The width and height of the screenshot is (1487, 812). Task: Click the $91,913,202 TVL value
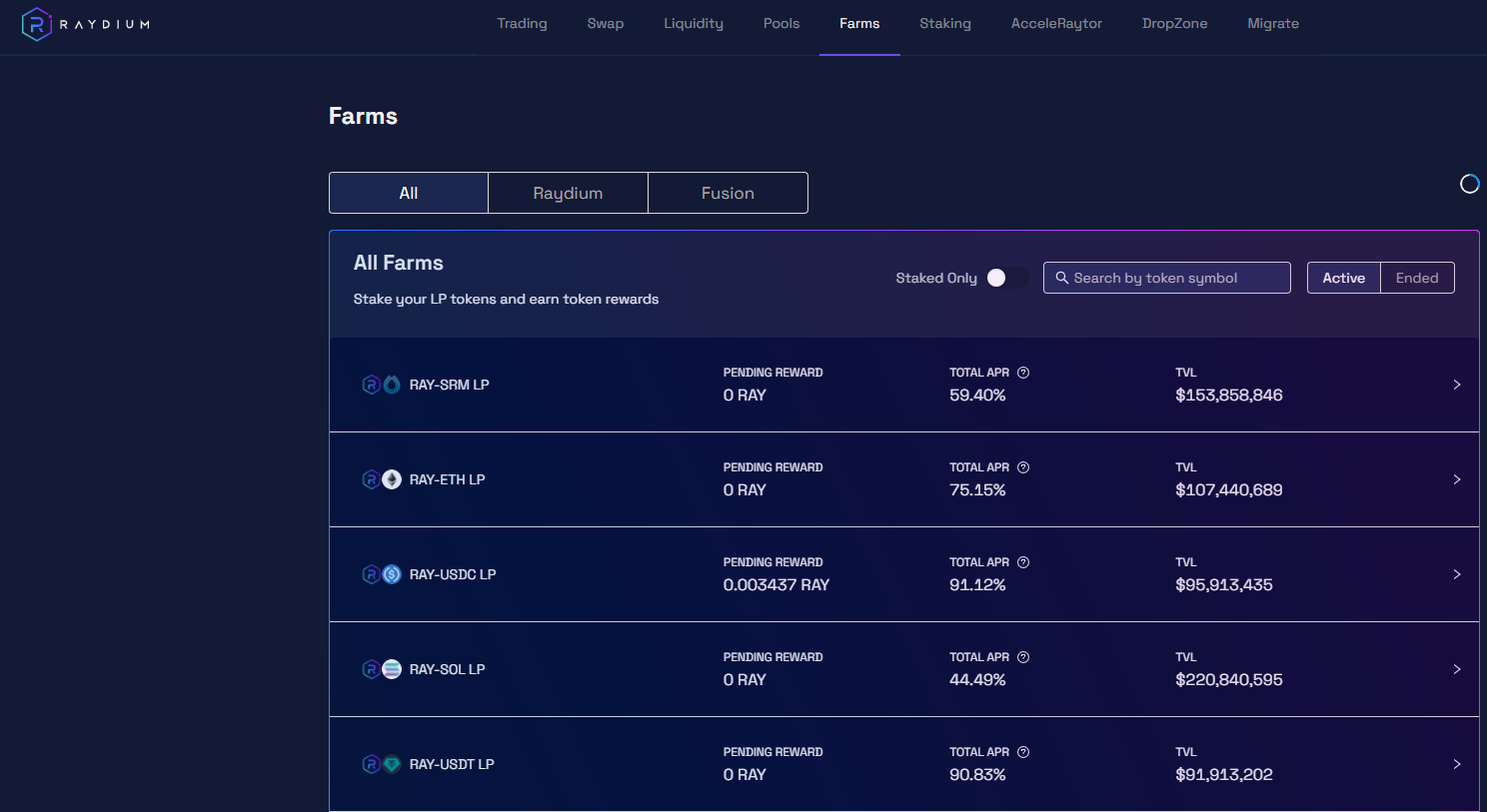(1224, 775)
